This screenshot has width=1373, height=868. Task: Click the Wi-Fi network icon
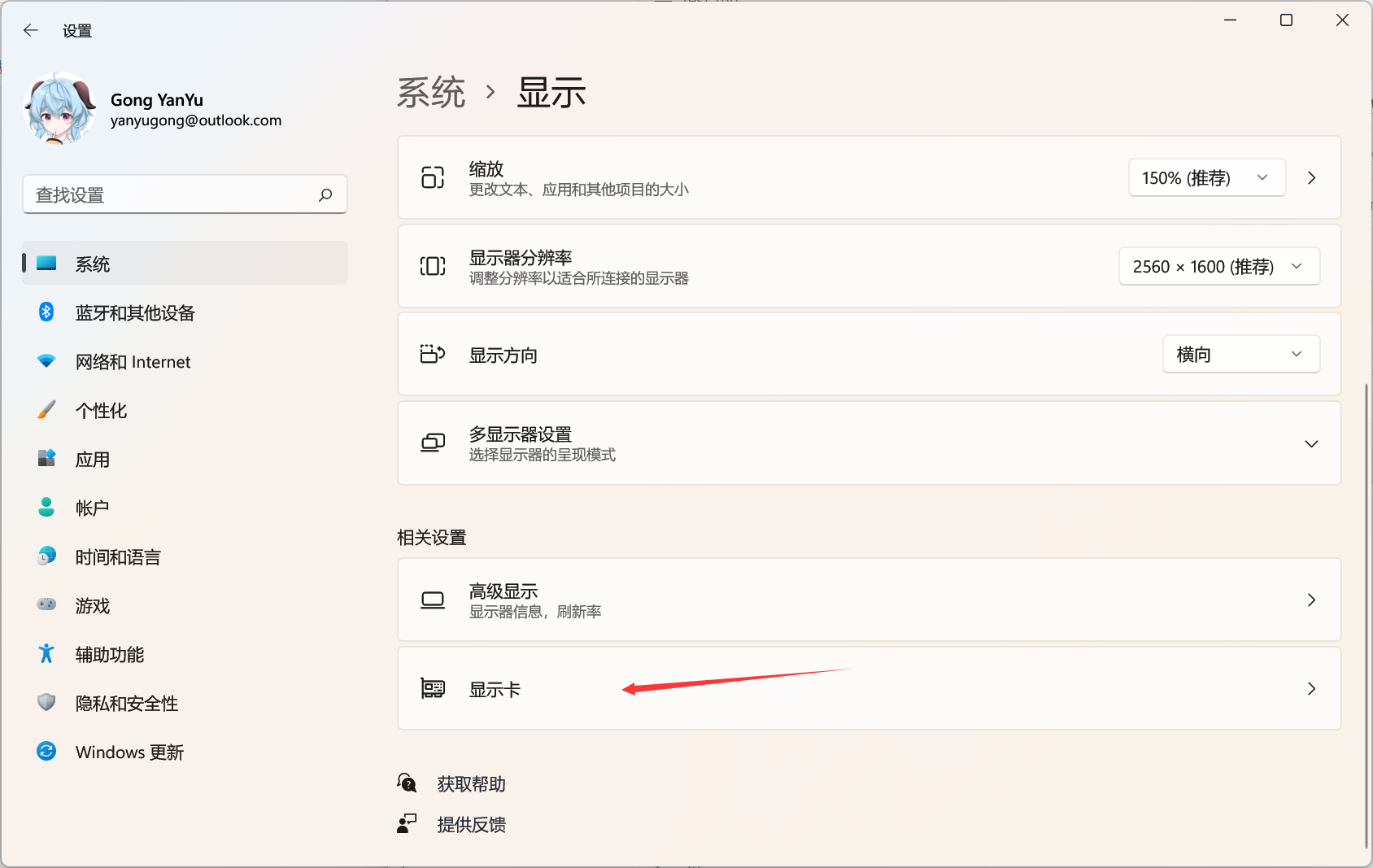(46, 361)
